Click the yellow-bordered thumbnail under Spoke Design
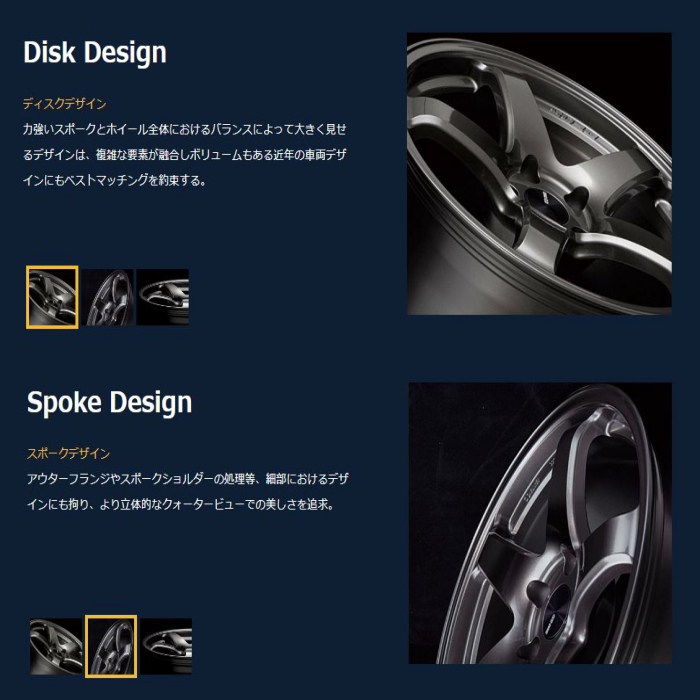The image size is (700, 700). tap(111, 646)
